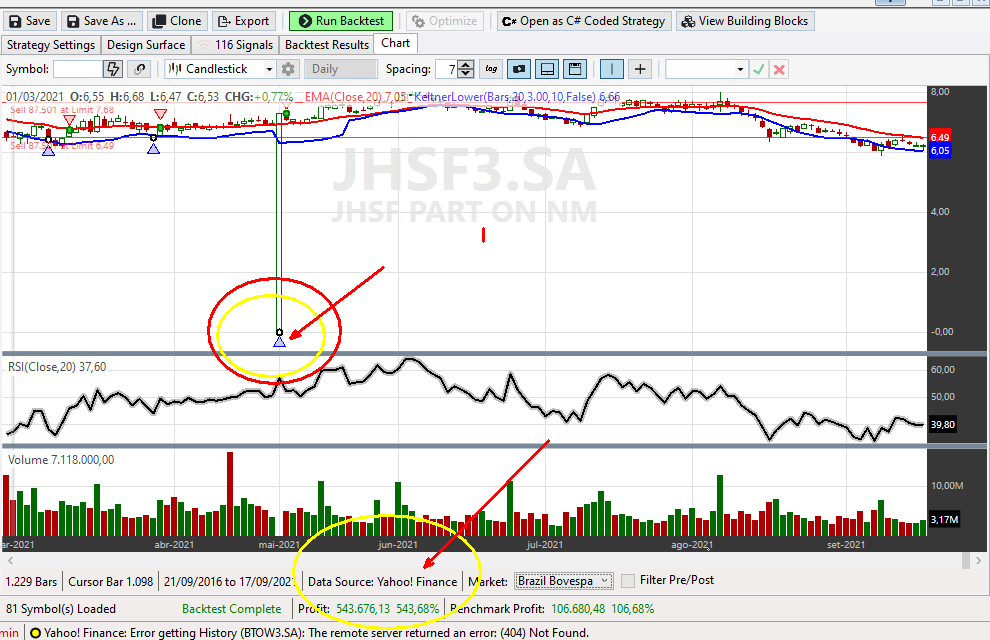Click Backtest Complete status text
This screenshot has height=640, width=990.
tap(231, 609)
